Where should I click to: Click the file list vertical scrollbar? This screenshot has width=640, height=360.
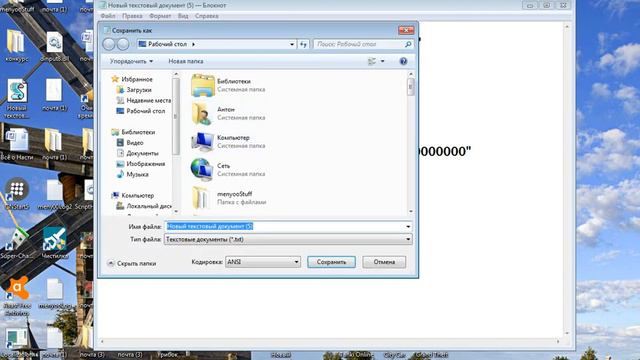point(411,143)
